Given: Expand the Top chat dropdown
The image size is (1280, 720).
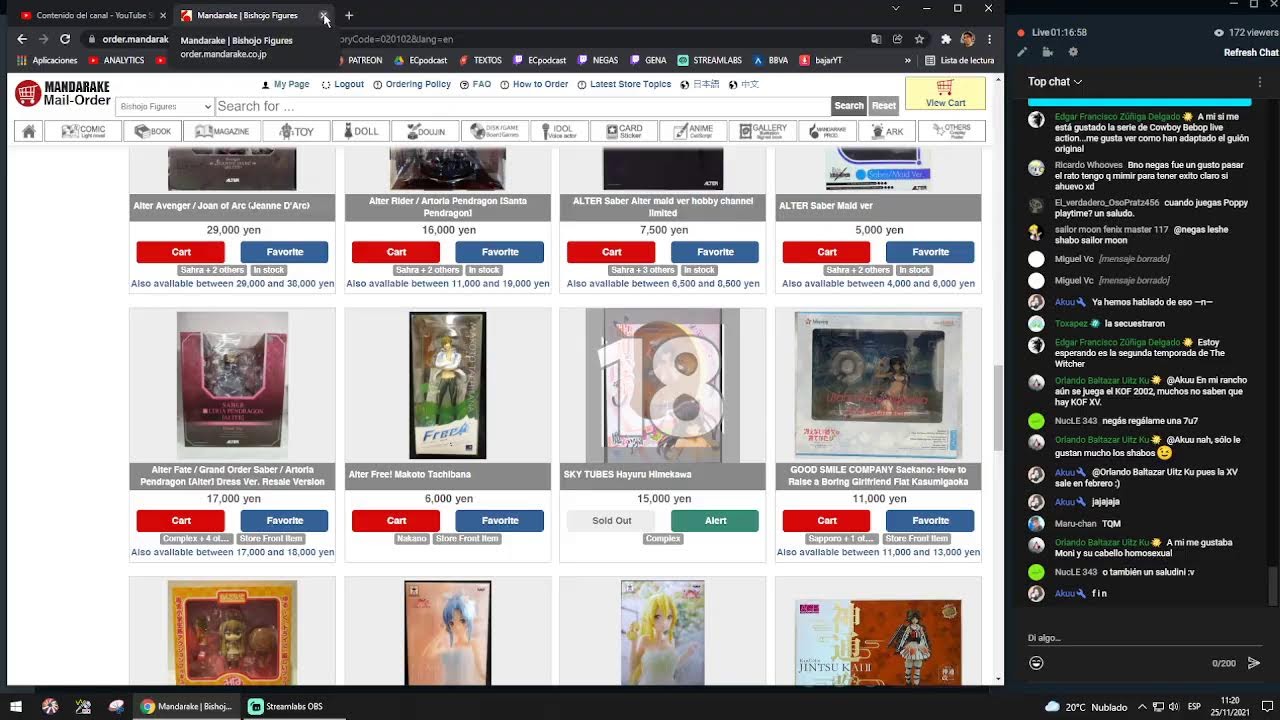Looking at the screenshot, I should 1055,81.
